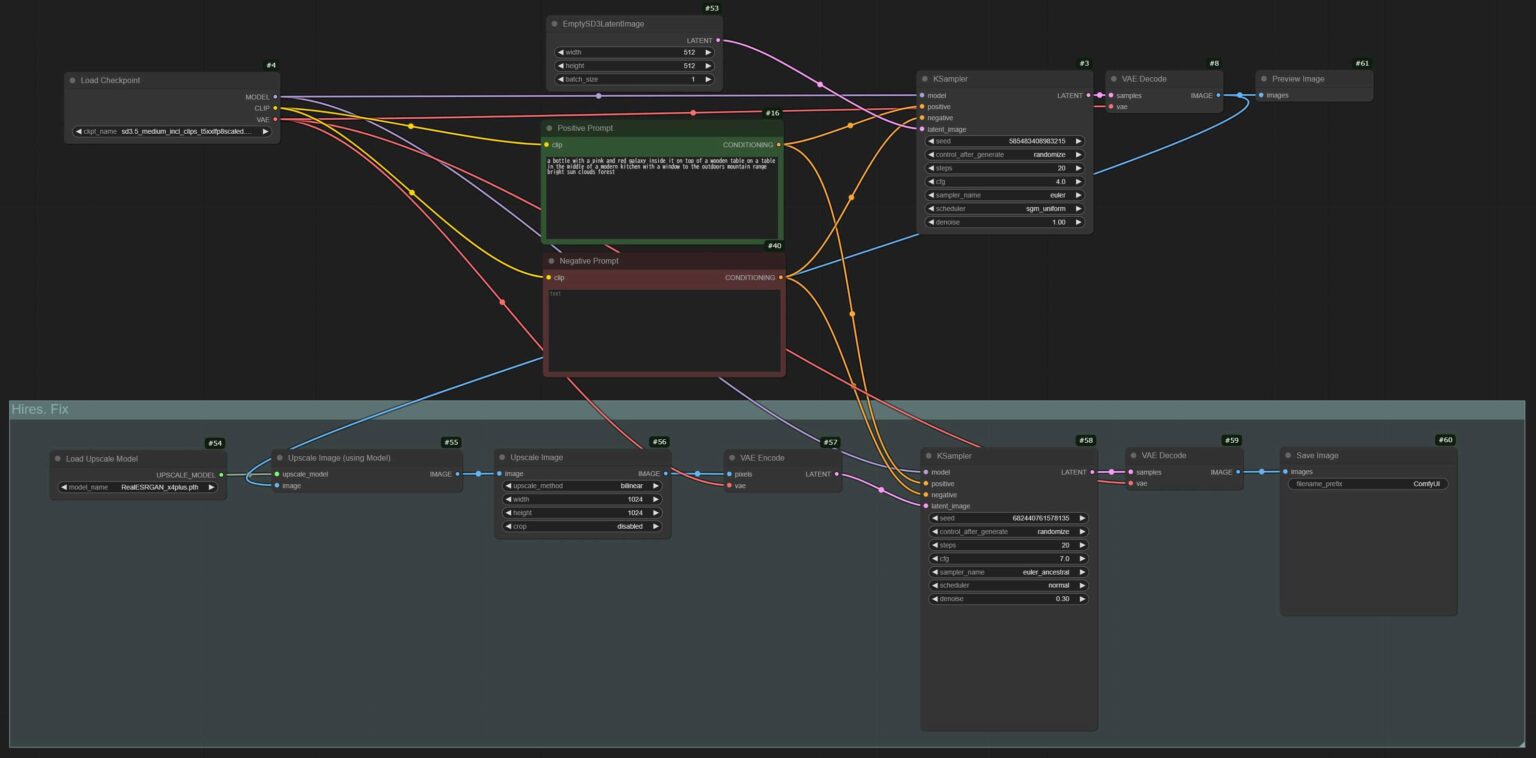Screen dimensions: 1536x758
Task: Click the VAE output port on Load Checkpoint
Action: point(275,119)
